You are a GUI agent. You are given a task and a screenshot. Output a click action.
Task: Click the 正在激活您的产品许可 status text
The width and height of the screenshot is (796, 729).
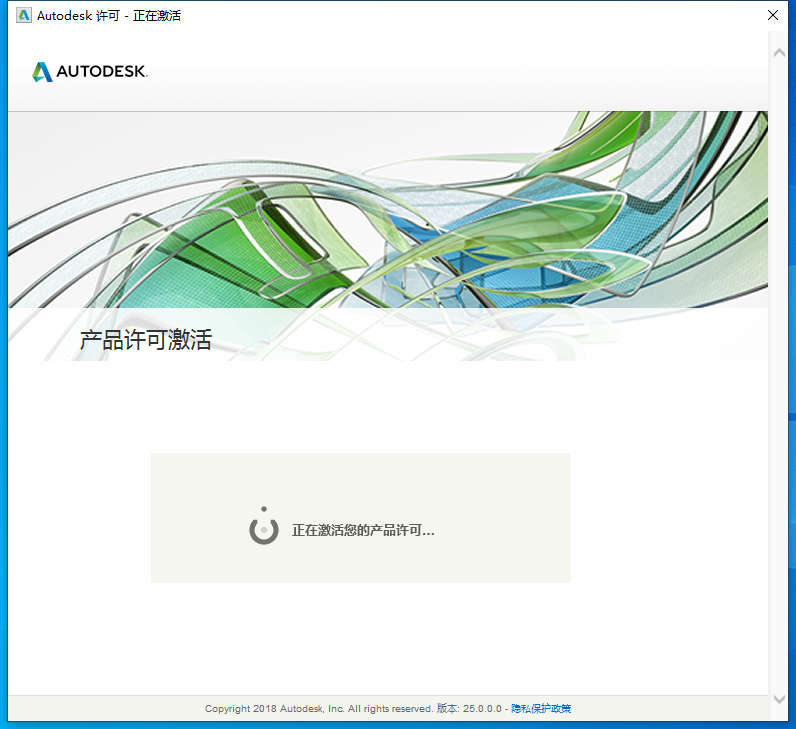[x=363, y=530]
